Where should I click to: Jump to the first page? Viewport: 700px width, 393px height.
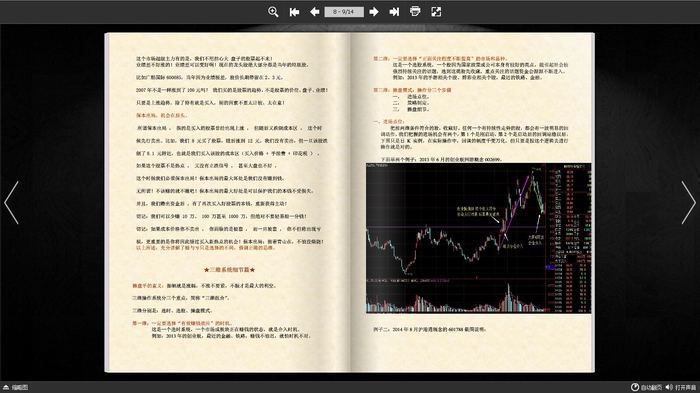pos(294,12)
